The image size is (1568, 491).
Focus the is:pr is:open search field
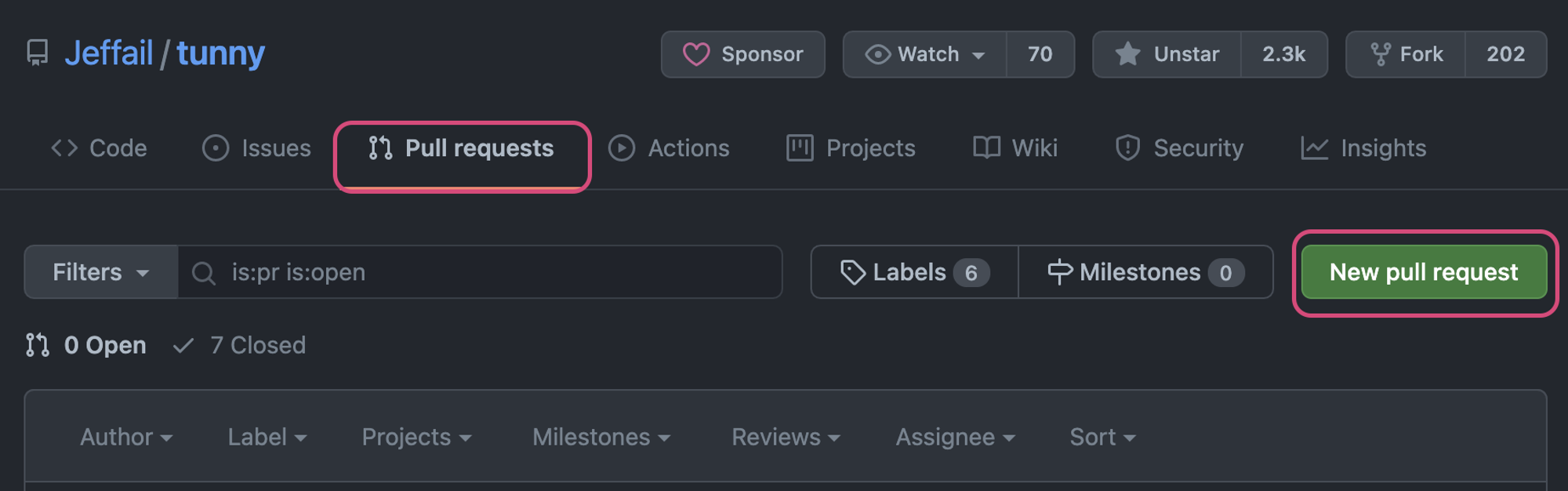click(480, 272)
